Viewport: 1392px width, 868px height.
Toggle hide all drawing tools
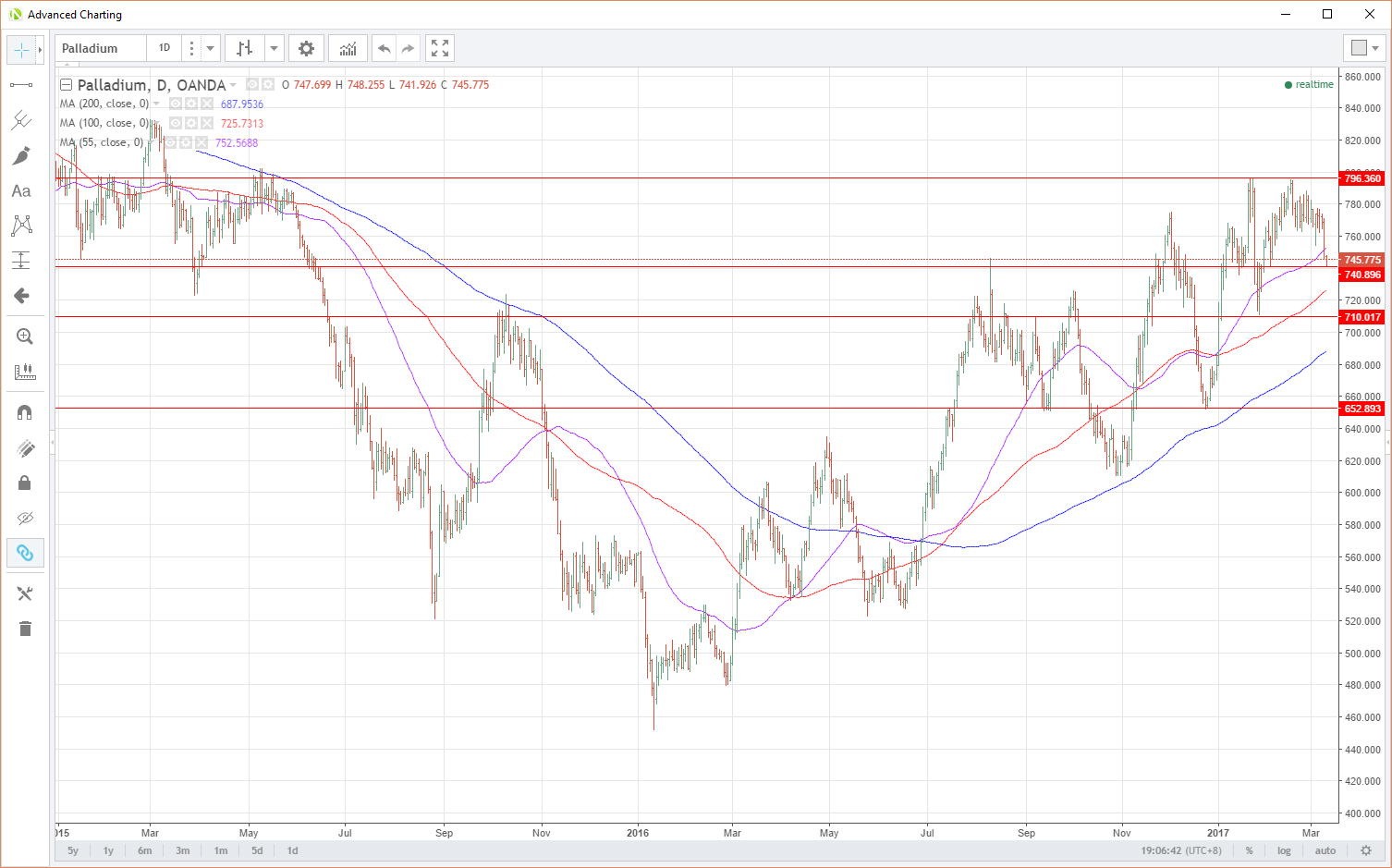pos(25,518)
